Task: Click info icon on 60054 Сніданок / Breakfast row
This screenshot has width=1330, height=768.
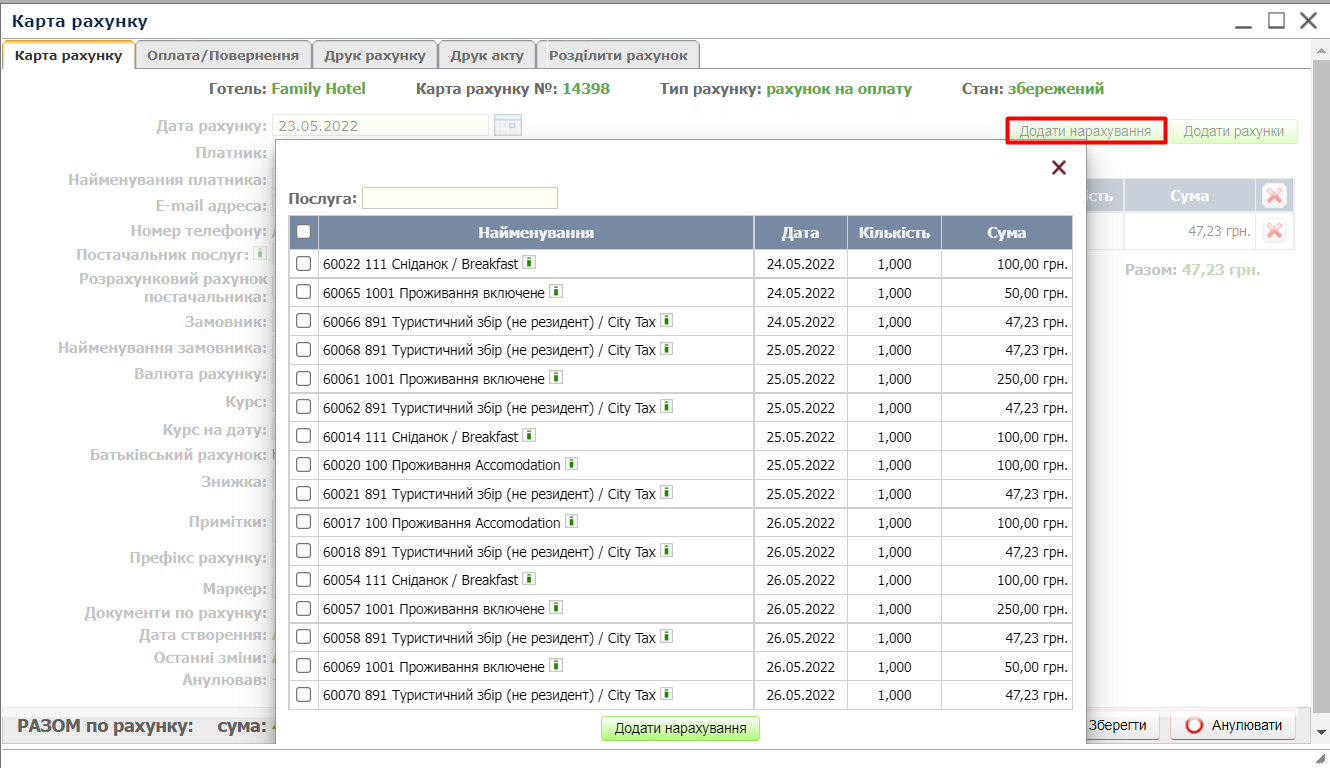Action: pyautogui.click(x=530, y=579)
